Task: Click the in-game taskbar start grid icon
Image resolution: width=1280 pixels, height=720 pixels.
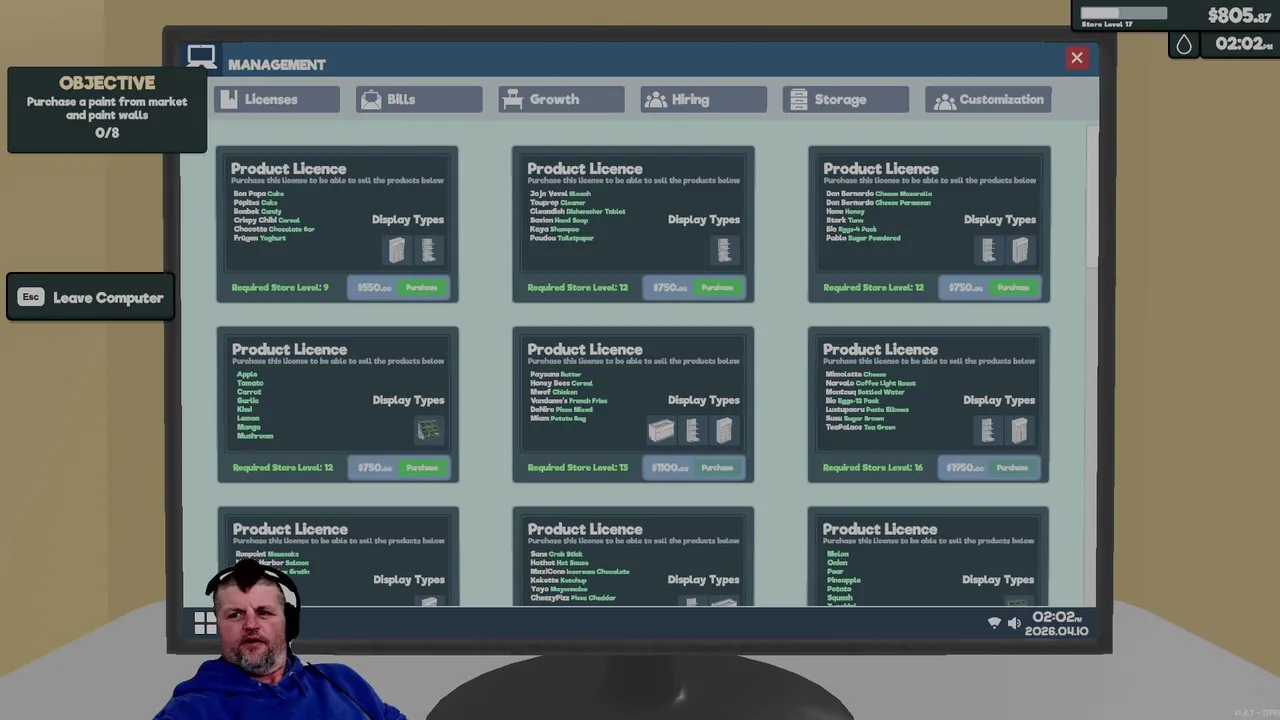Action: coord(205,623)
